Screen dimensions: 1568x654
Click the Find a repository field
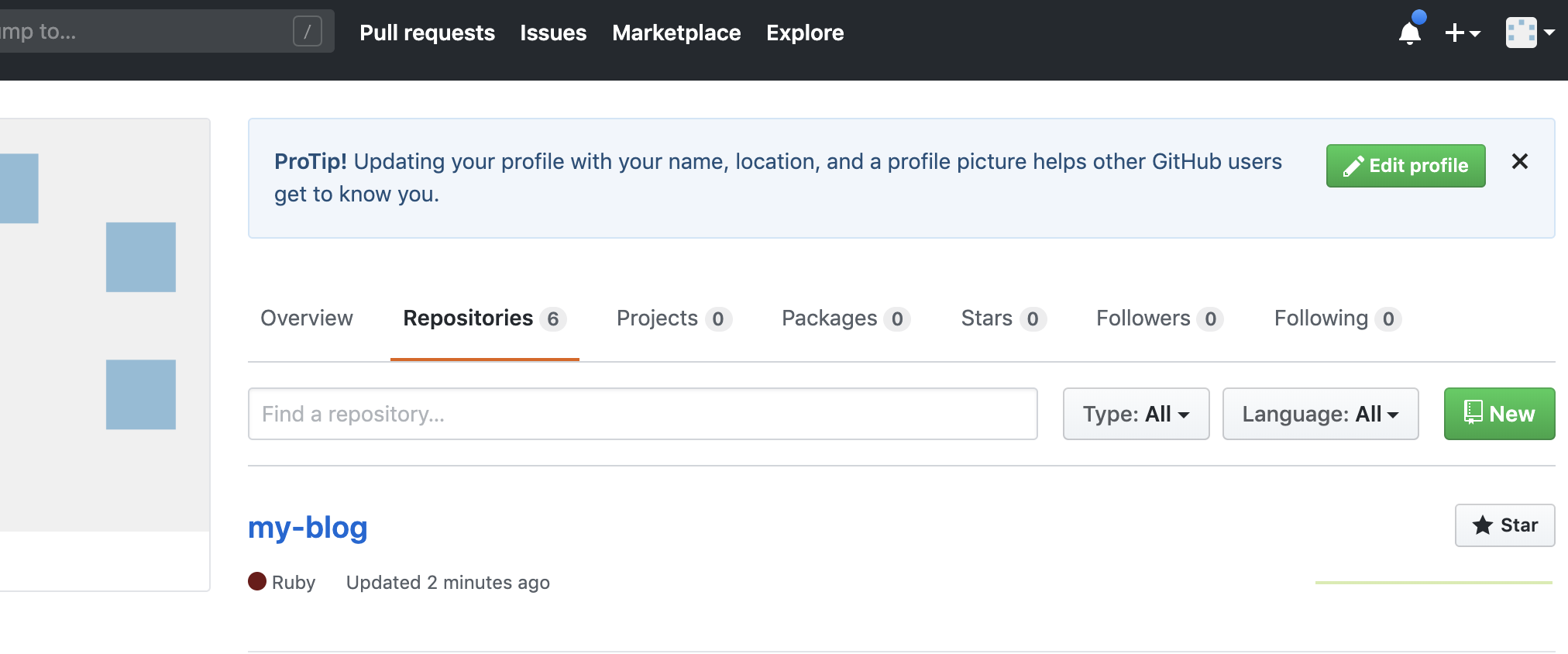point(642,414)
